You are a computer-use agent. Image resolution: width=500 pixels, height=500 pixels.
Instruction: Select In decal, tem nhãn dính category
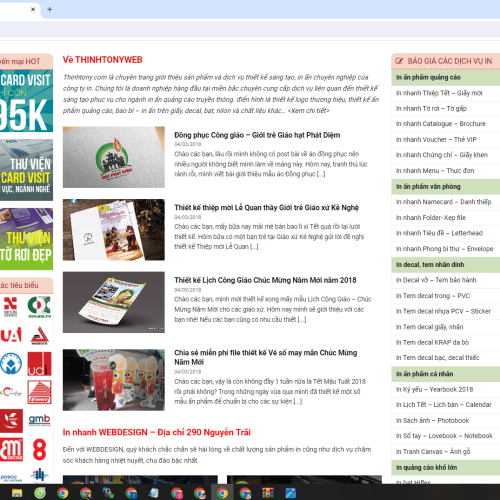(x=446, y=265)
